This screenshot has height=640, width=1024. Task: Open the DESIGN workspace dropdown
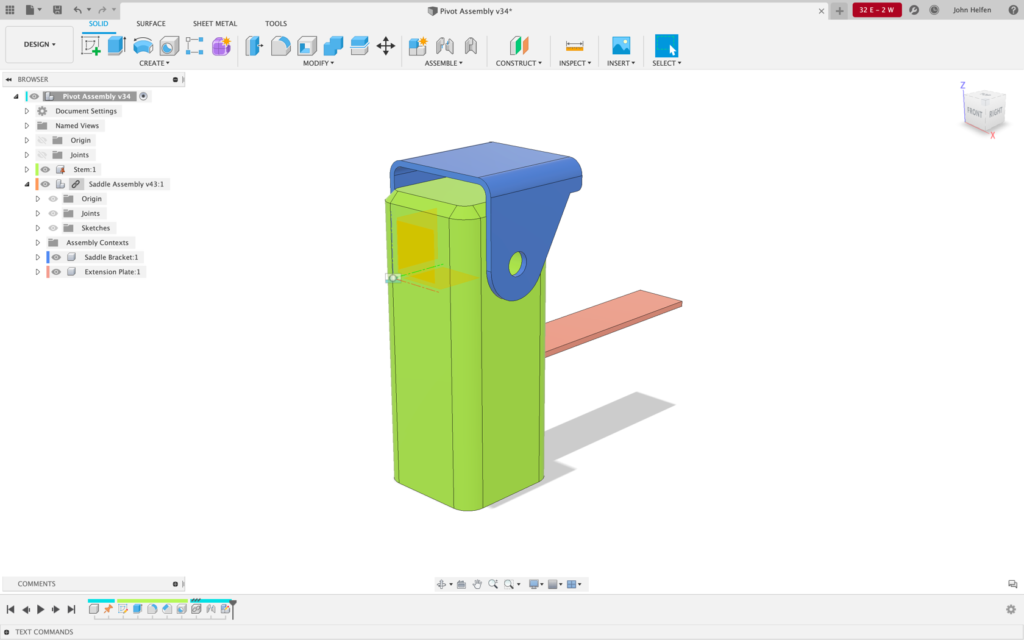(x=40, y=44)
